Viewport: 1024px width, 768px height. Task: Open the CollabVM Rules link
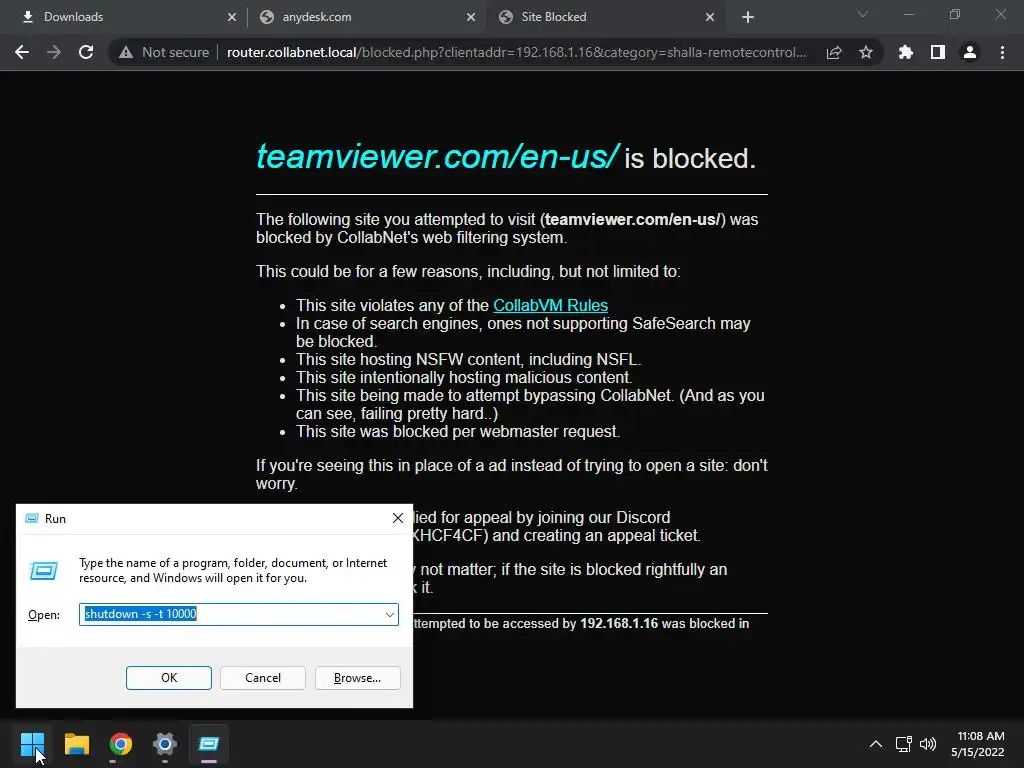551,306
